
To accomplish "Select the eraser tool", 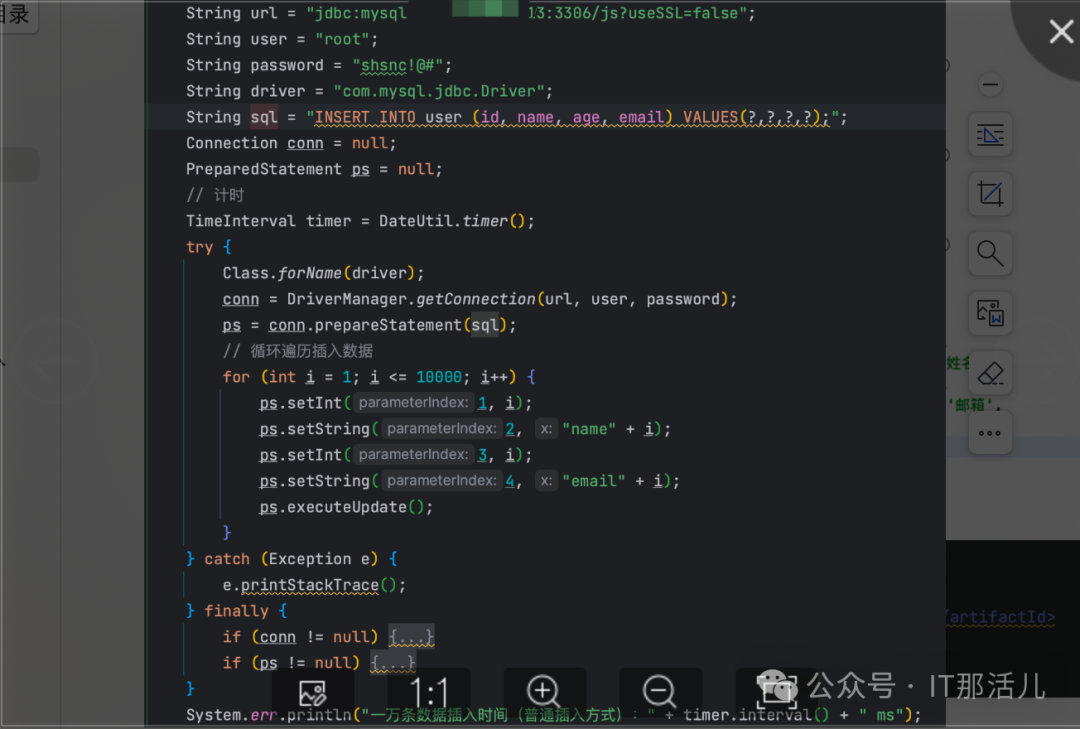I will [990, 373].
